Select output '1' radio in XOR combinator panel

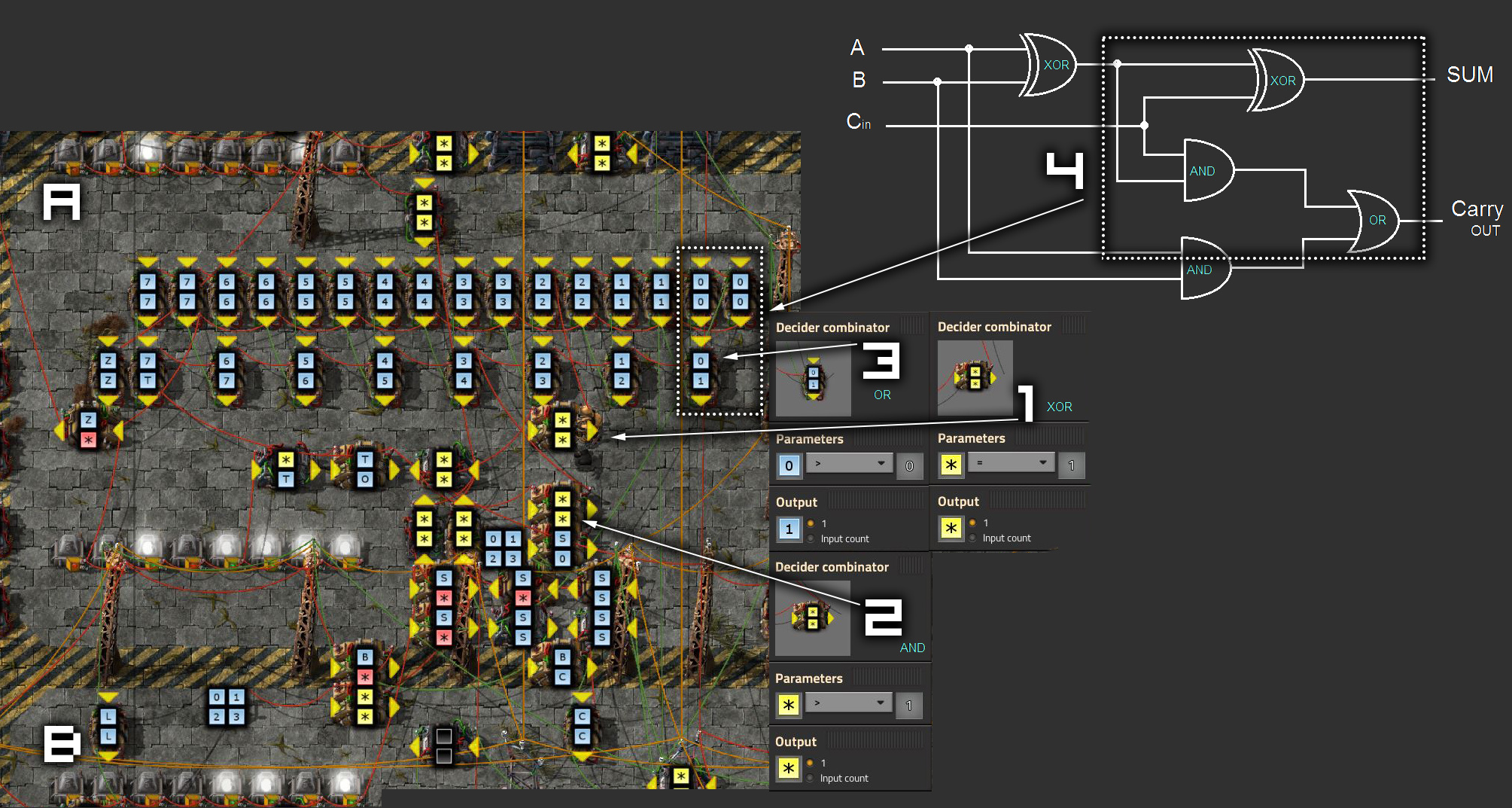click(972, 523)
